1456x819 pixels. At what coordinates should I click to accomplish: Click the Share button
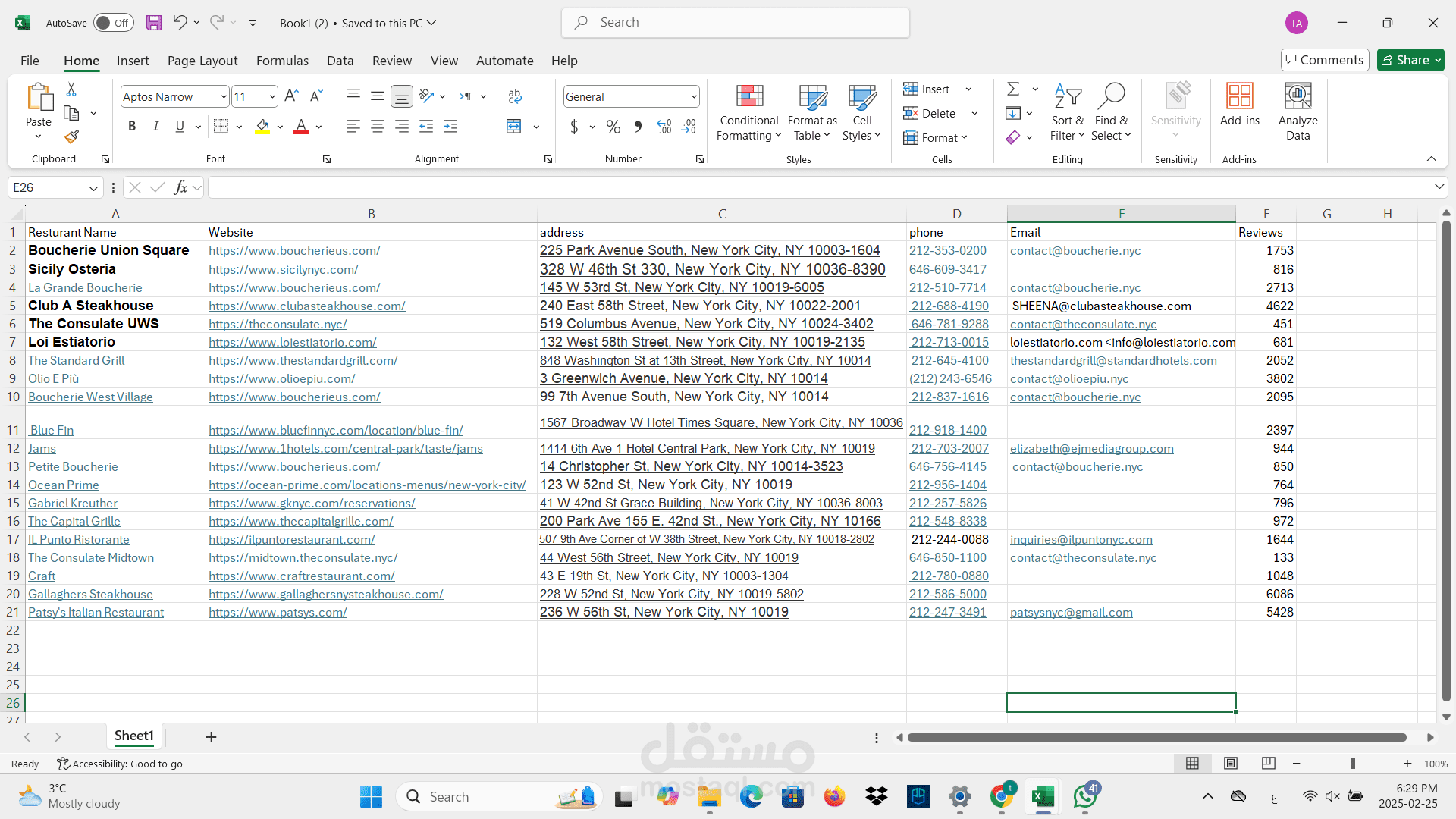click(x=1410, y=60)
